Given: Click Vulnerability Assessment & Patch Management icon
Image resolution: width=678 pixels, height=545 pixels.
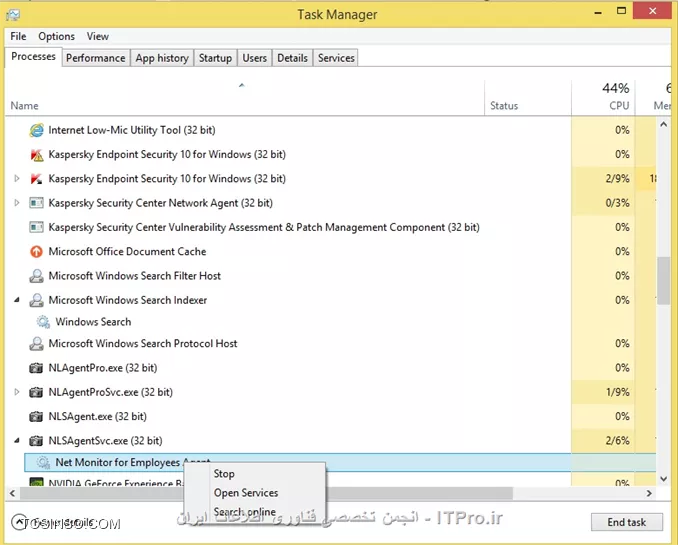Looking at the screenshot, I should (x=36, y=227).
